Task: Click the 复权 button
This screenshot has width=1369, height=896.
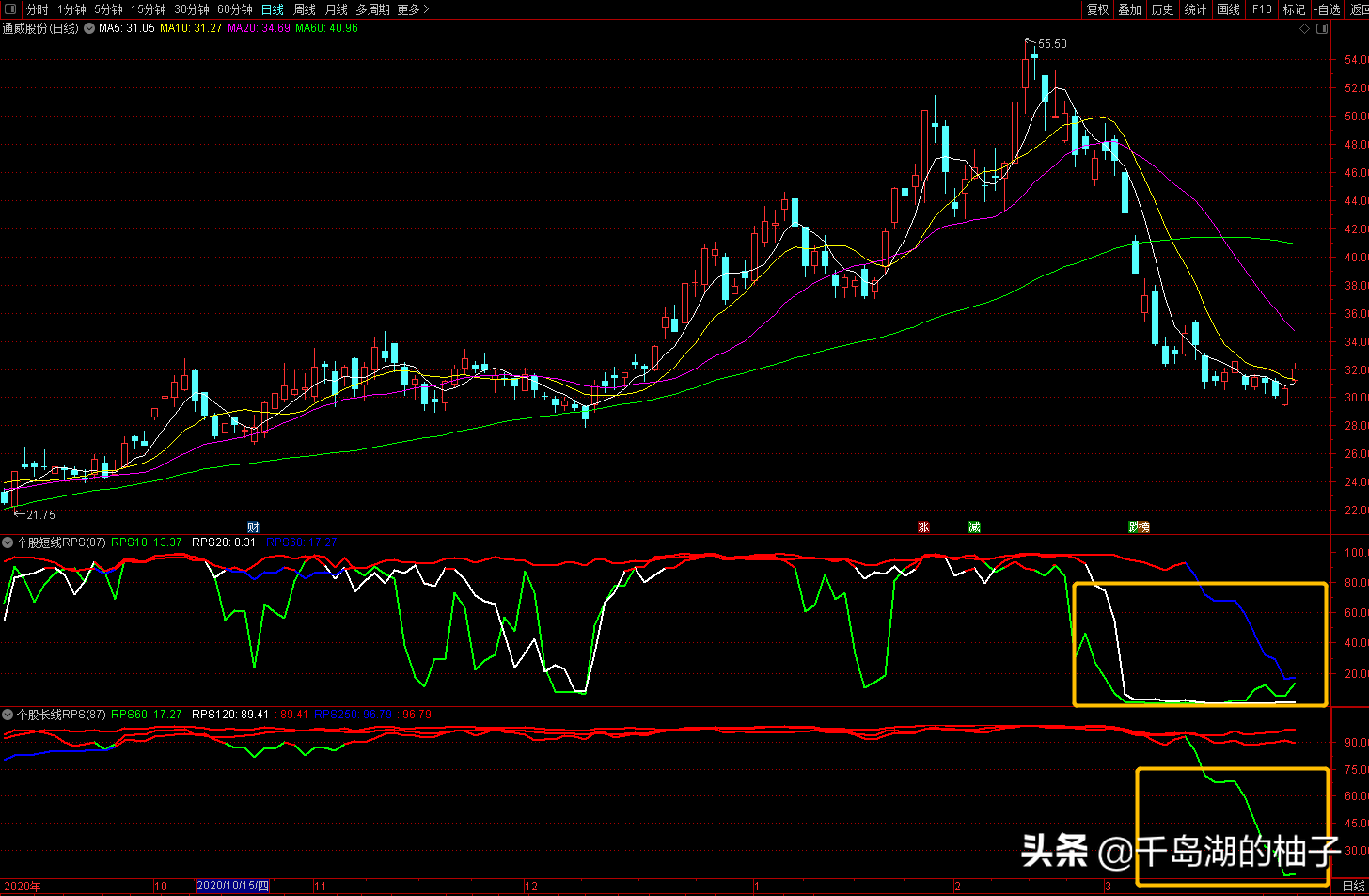Action: point(1097,9)
